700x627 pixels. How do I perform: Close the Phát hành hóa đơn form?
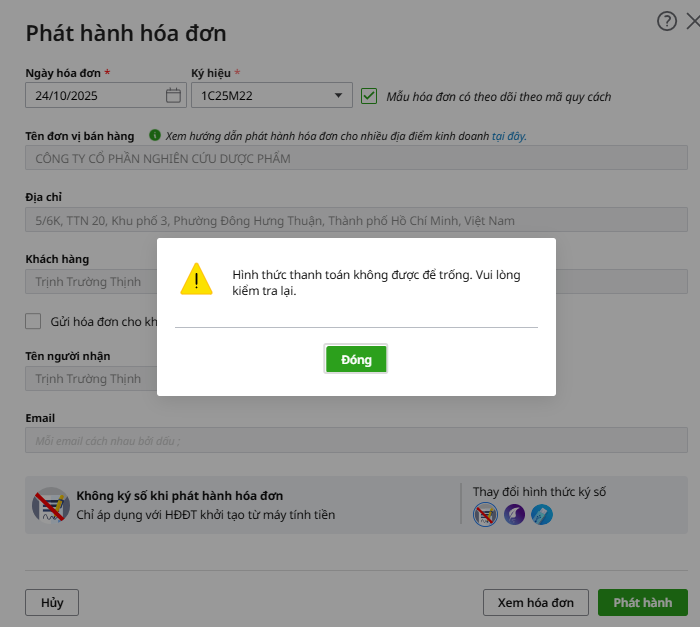pyautogui.click(x=692, y=22)
